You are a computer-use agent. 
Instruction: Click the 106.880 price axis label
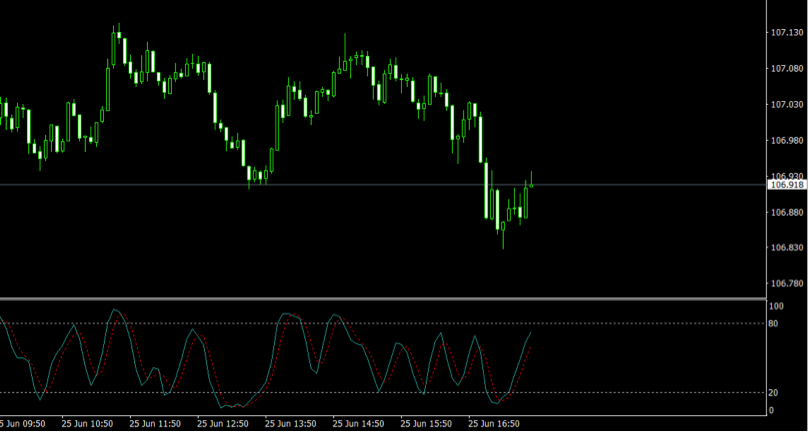click(787, 212)
